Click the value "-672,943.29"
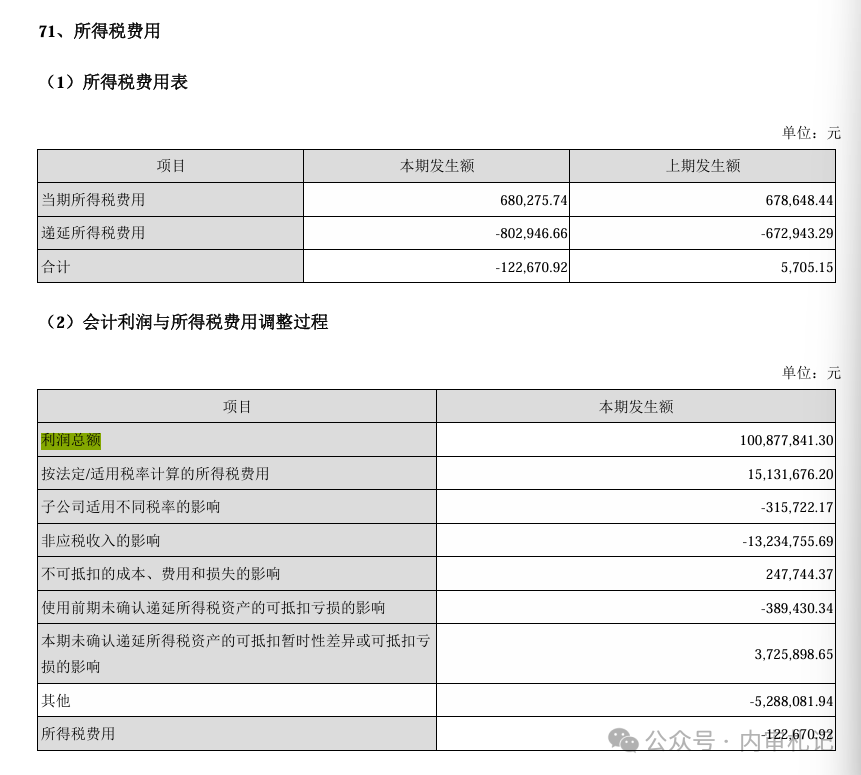Screen dimensions: 861x775 pos(797,233)
